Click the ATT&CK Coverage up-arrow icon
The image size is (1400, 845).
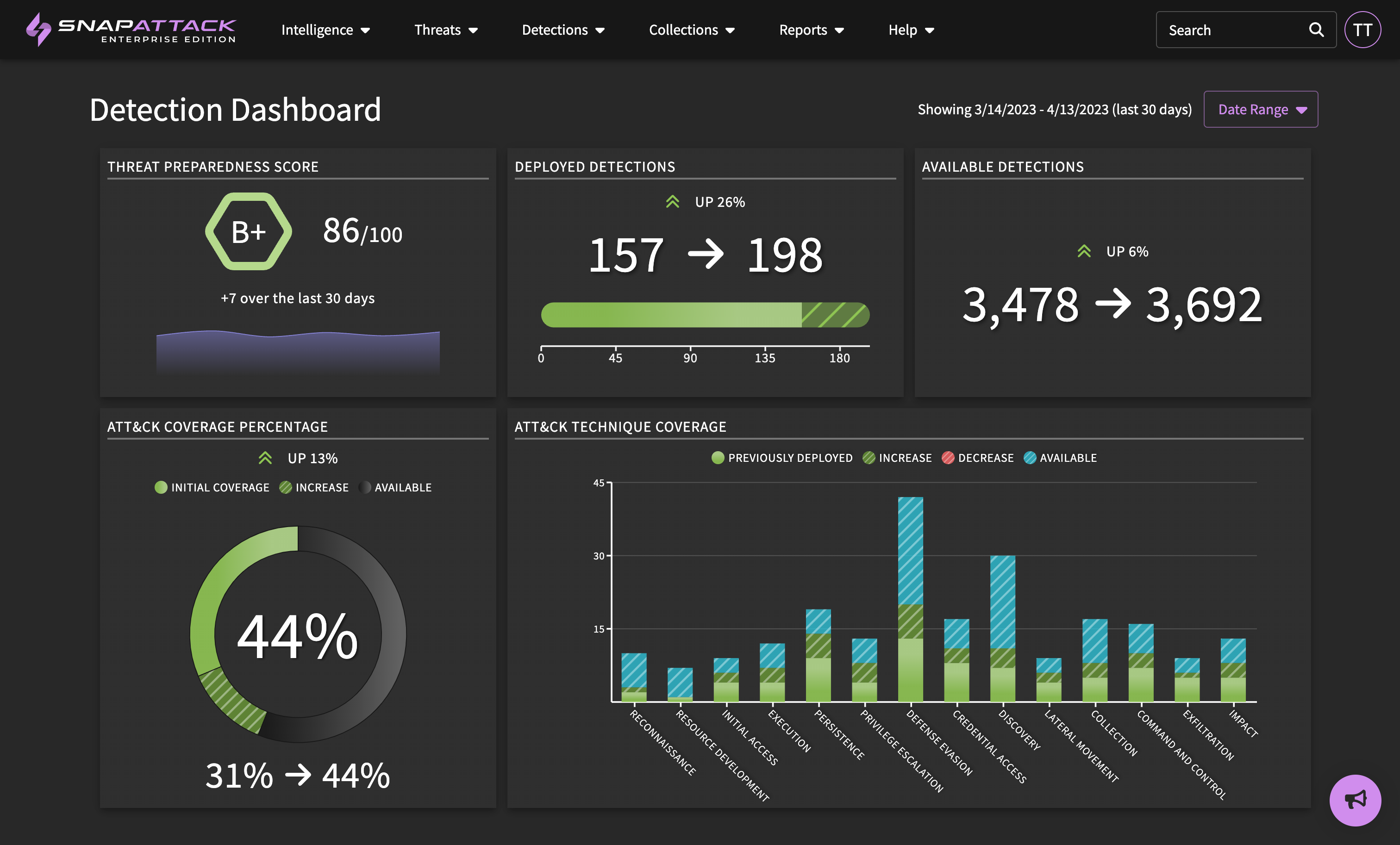[x=265, y=458]
